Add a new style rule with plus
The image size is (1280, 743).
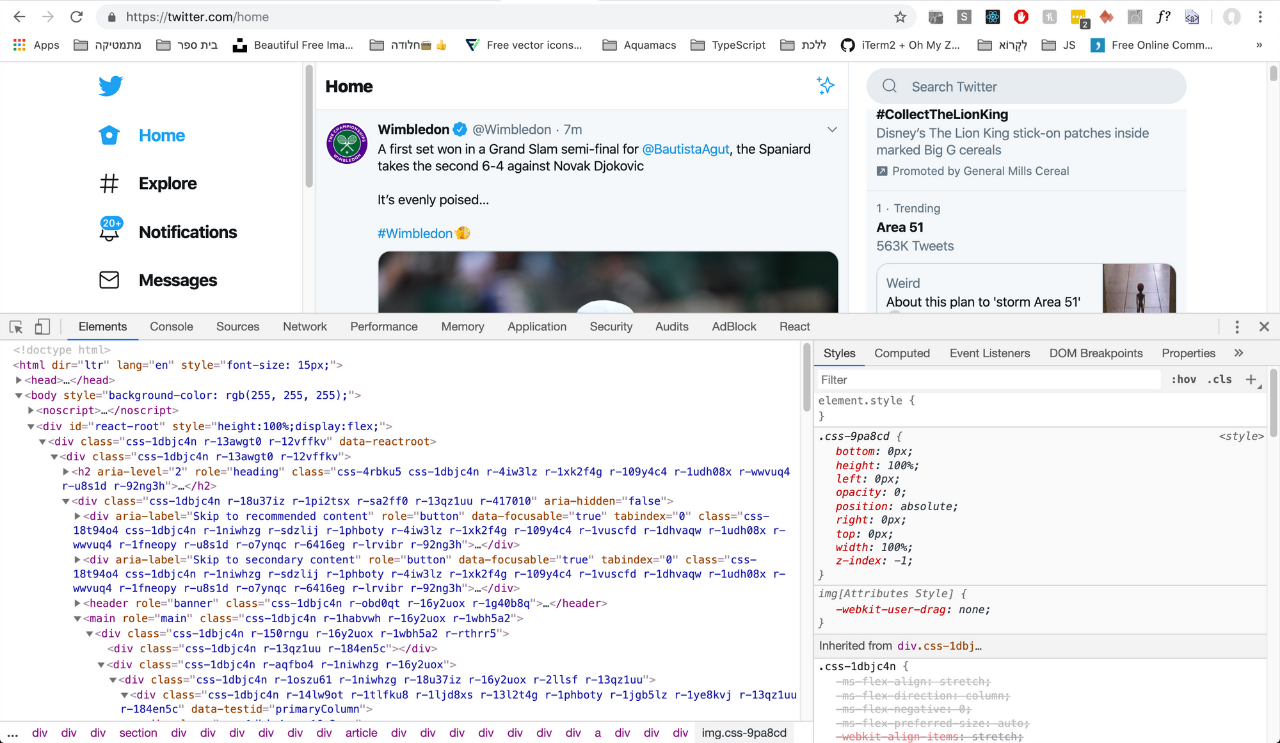[x=1250, y=380]
